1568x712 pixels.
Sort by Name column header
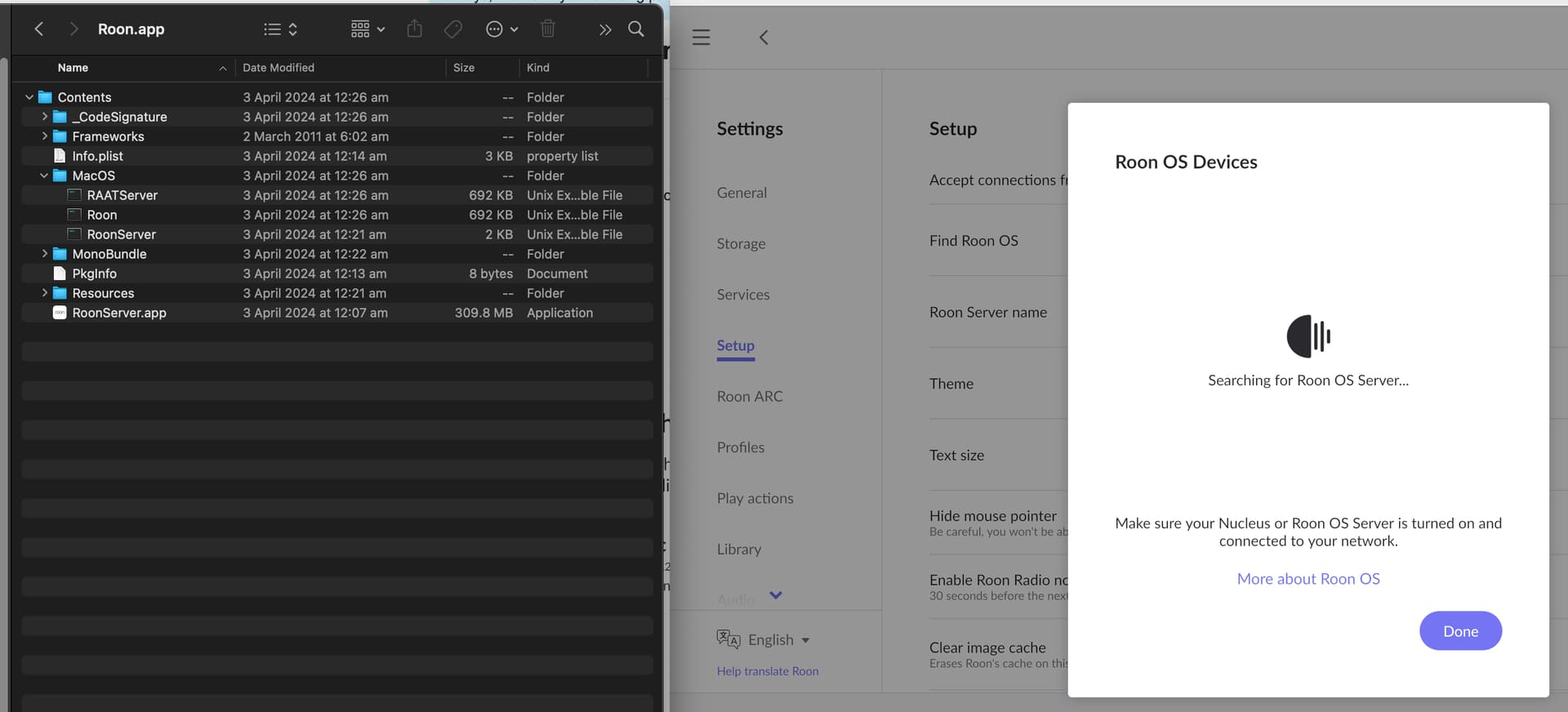pos(73,68)
